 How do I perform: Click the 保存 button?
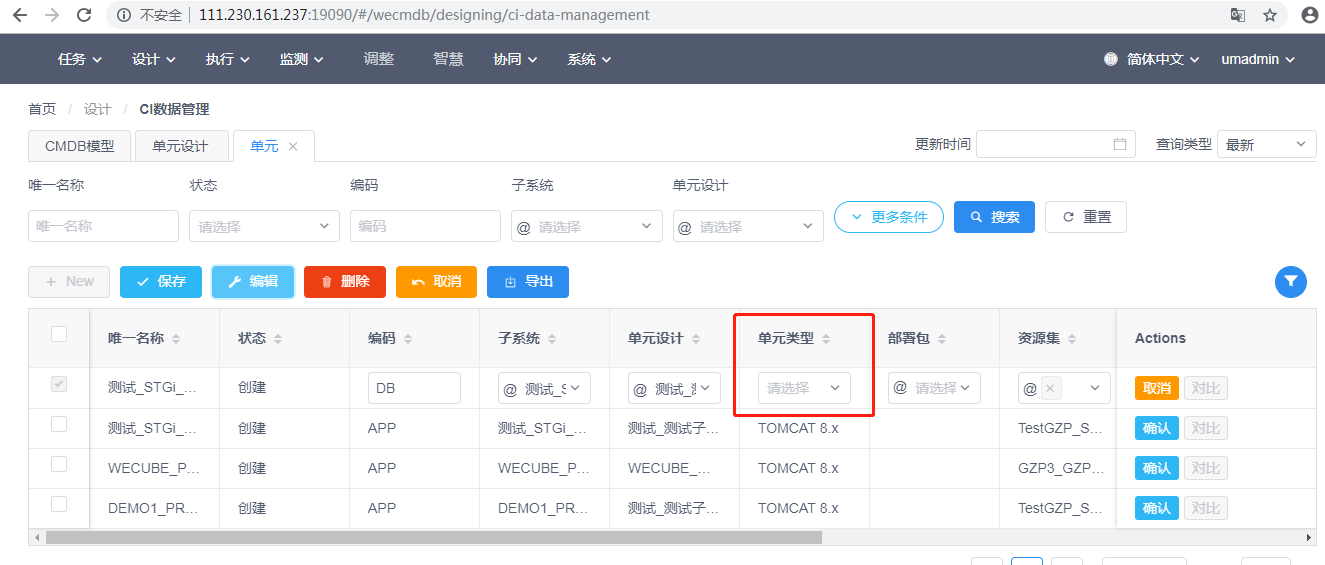pyautogui.click(x=161, y=282)
